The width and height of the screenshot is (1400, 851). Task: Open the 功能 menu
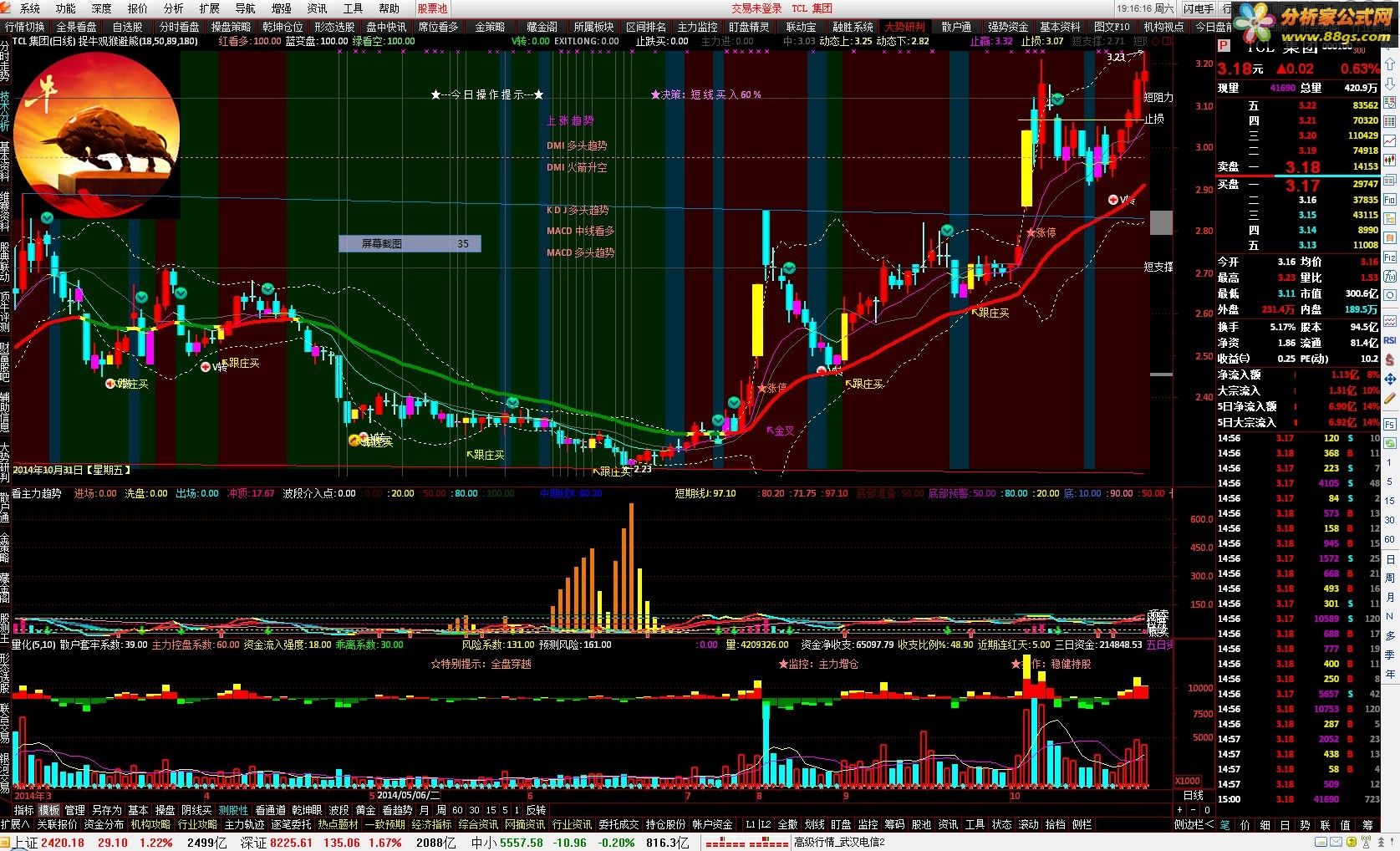tap(66, 8)
